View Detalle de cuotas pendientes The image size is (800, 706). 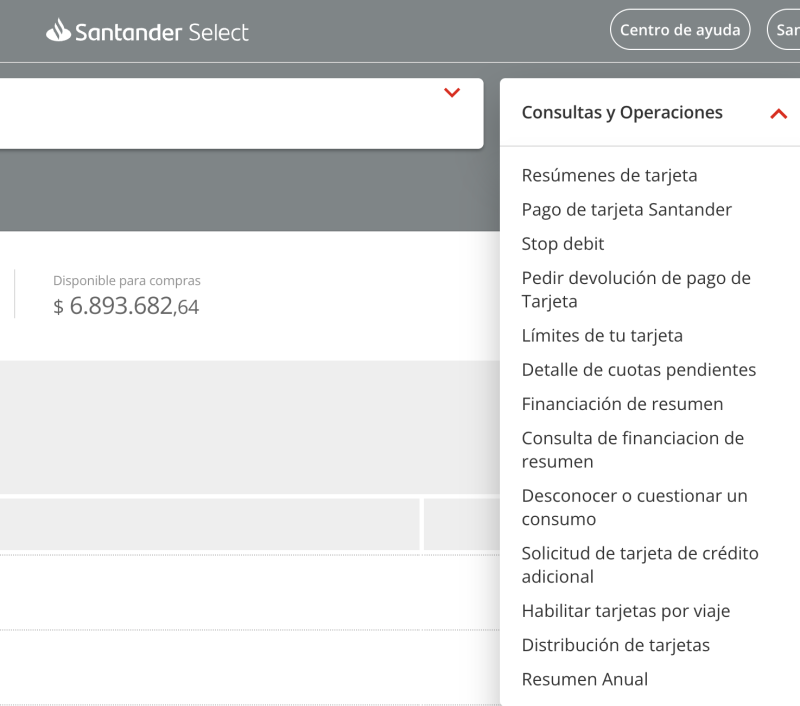point(638,369)
